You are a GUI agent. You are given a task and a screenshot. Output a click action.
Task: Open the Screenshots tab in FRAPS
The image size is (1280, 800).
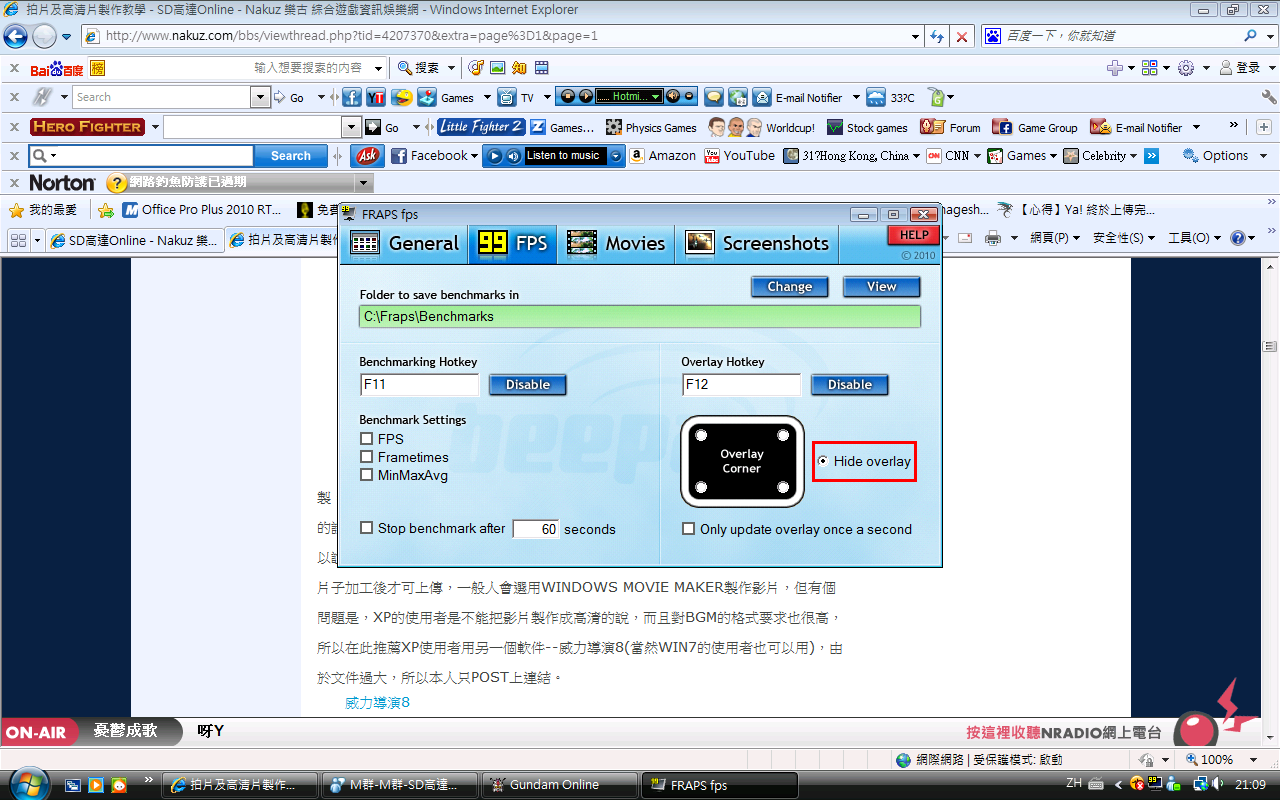[x=757, y=243]
